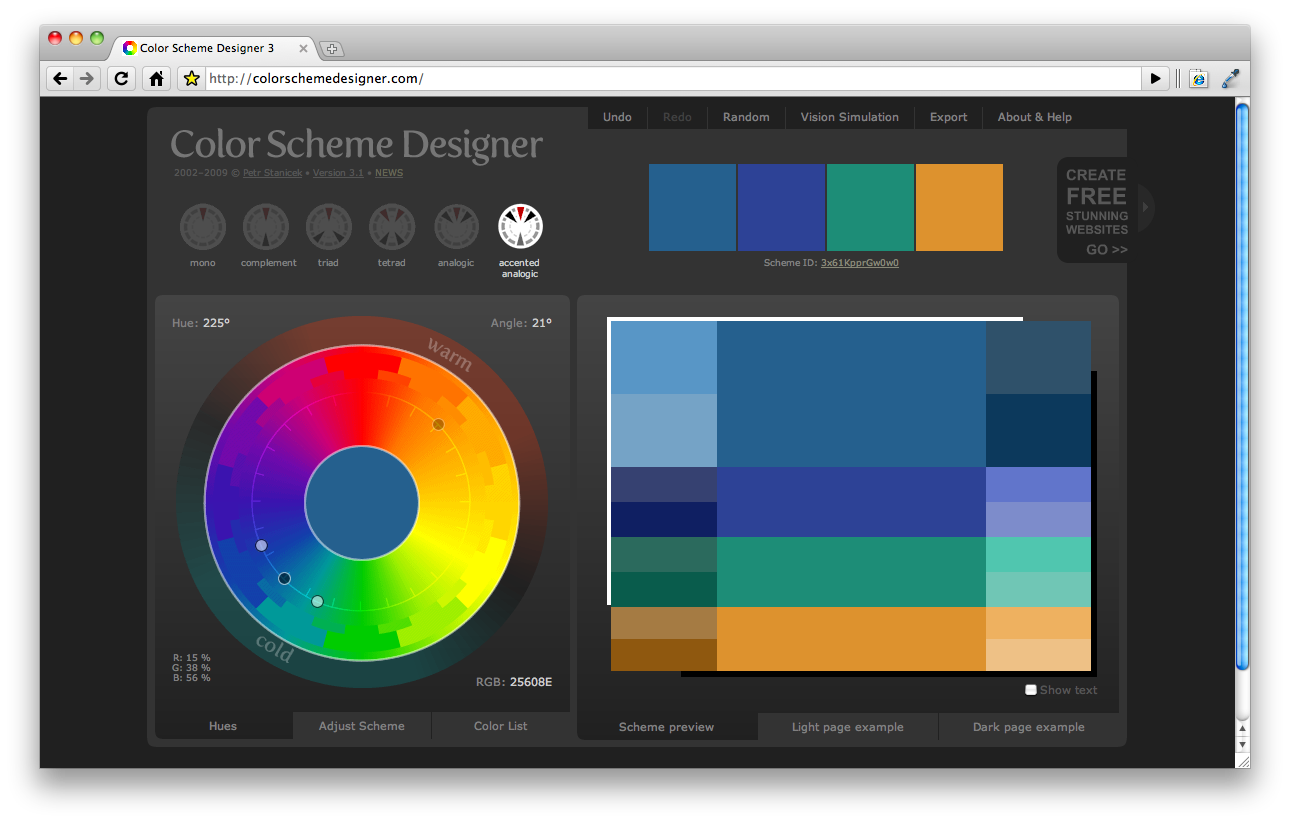Screen dimensions: 1290x823
Task: Enable the Show text checkbox
Action: coord(1031,690)
